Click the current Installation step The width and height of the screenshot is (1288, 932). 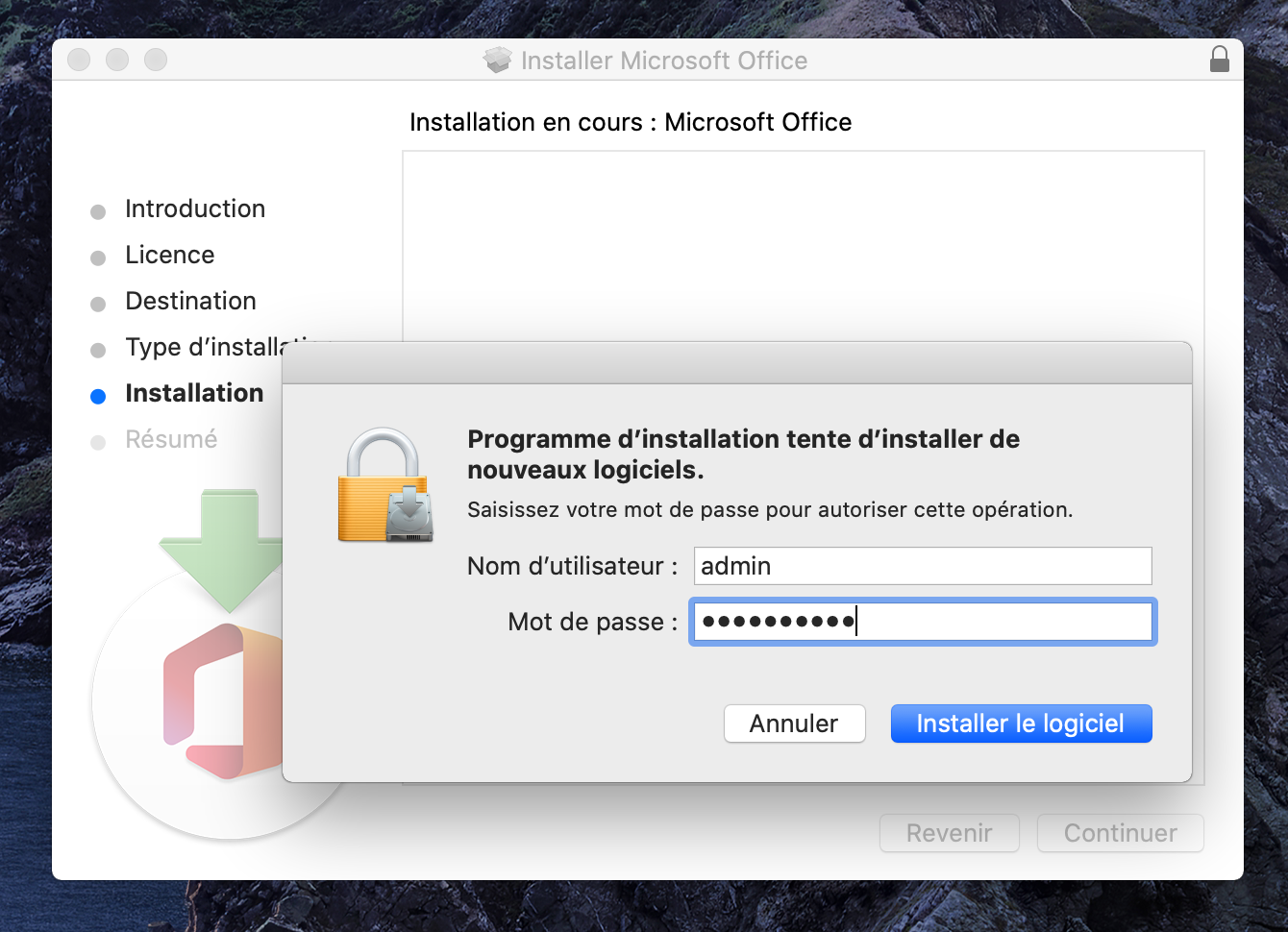[x=194, y=393]
